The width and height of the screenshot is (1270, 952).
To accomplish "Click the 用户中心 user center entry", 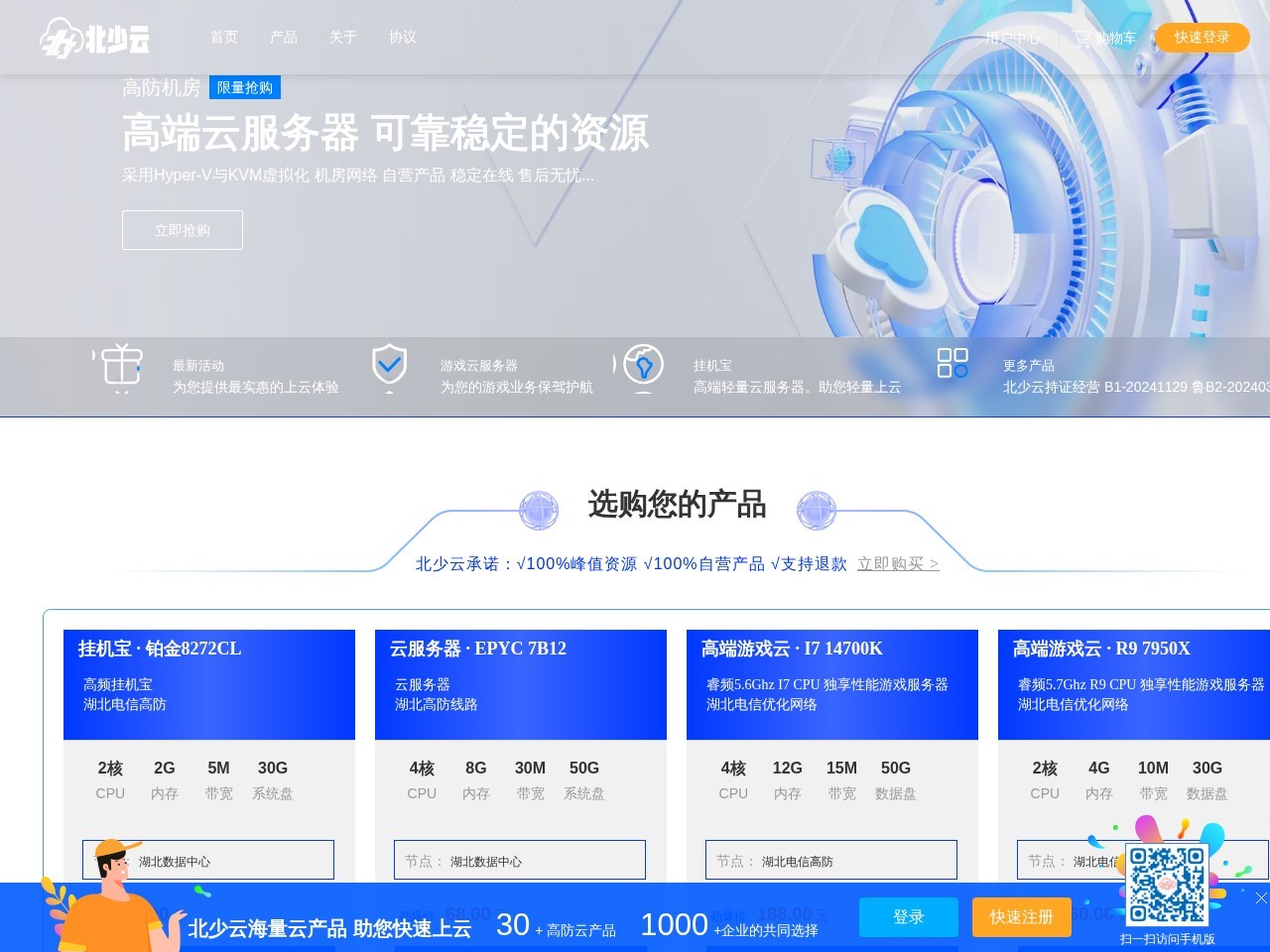I will click(x=1011, y=39).
